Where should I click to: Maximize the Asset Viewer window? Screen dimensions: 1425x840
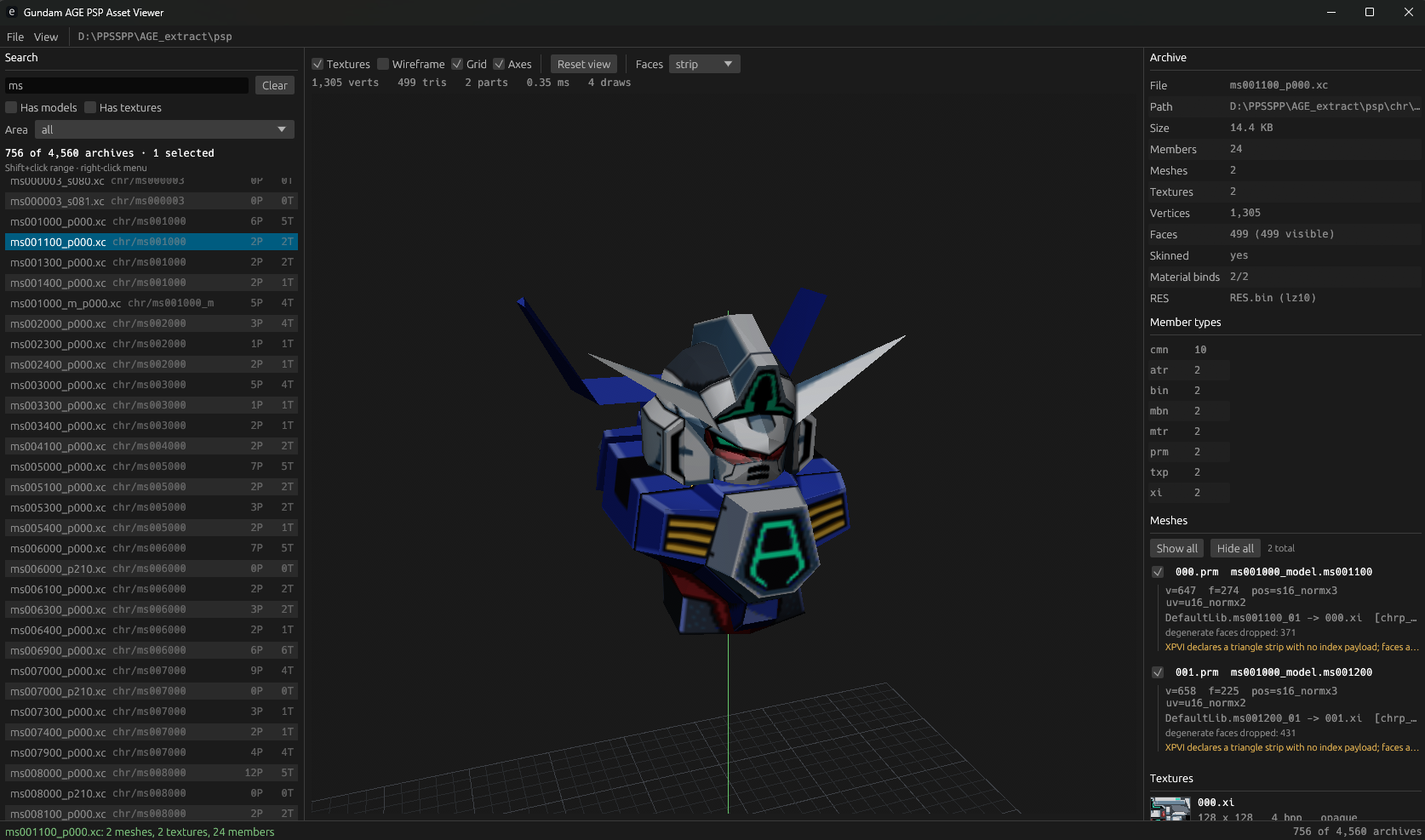coord(1370,12)
